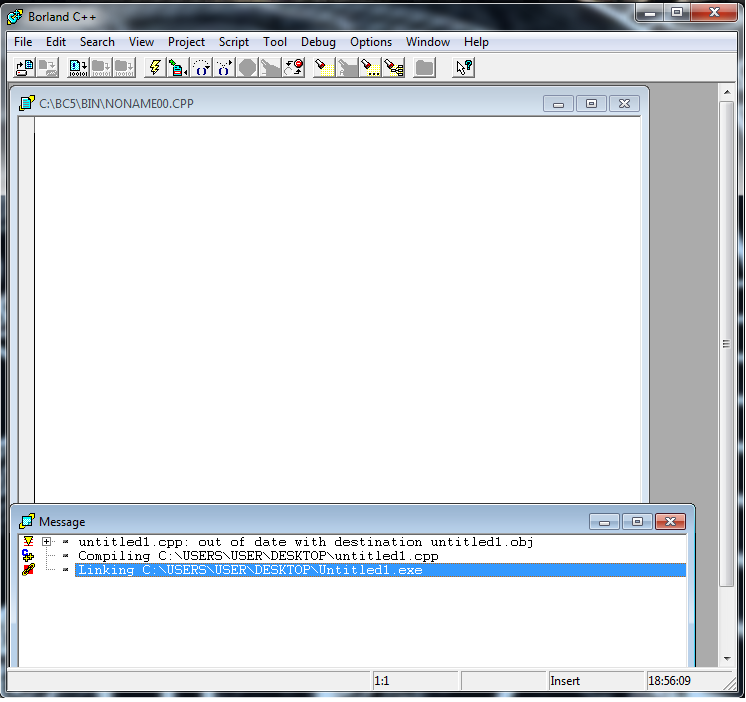Select the 'Linking ...Untitled1.exe' message row
This screenshot has height=702, width=746.
[380, 570]
